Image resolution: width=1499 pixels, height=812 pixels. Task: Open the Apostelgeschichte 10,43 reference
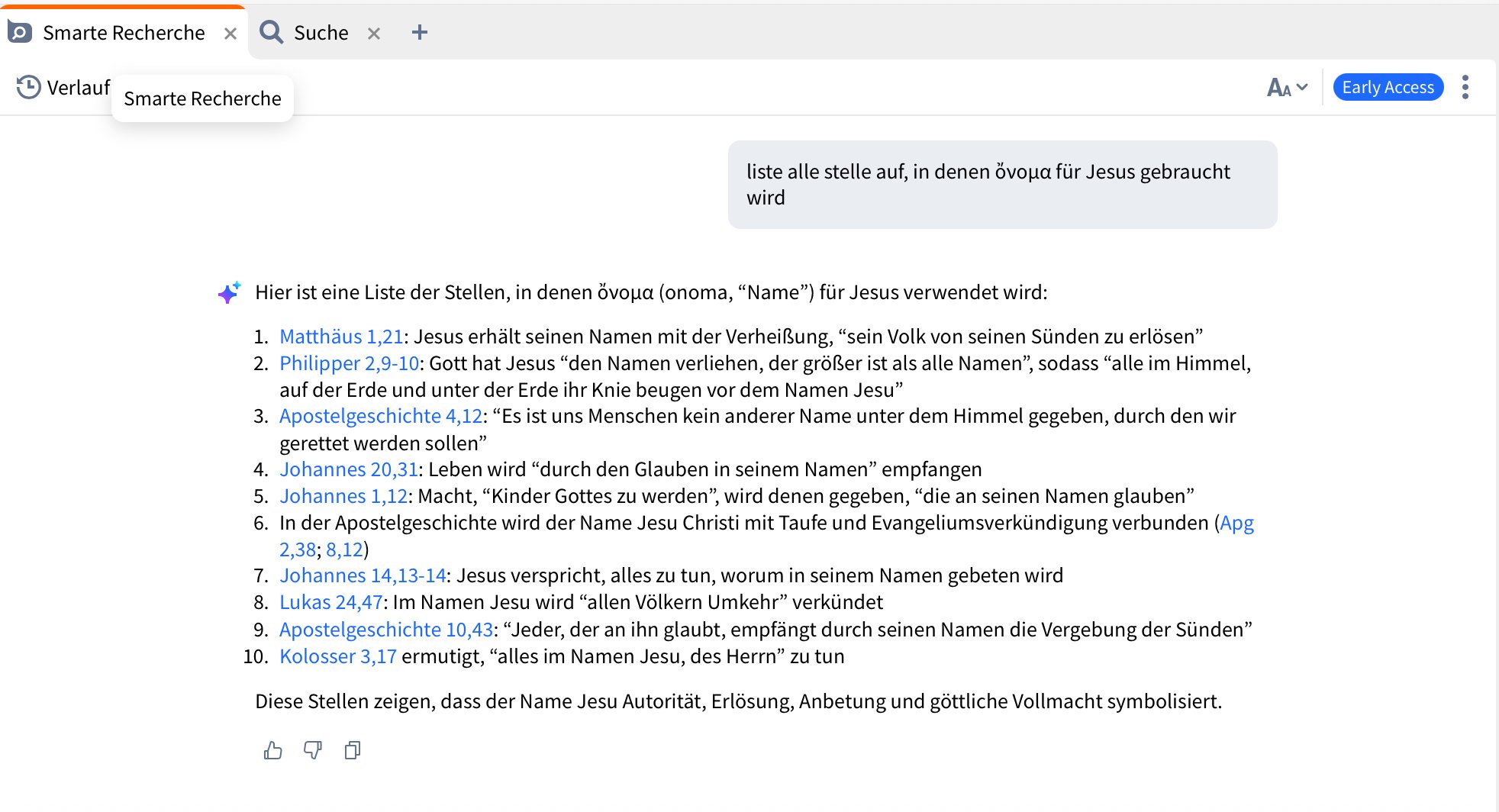point(386,630)
